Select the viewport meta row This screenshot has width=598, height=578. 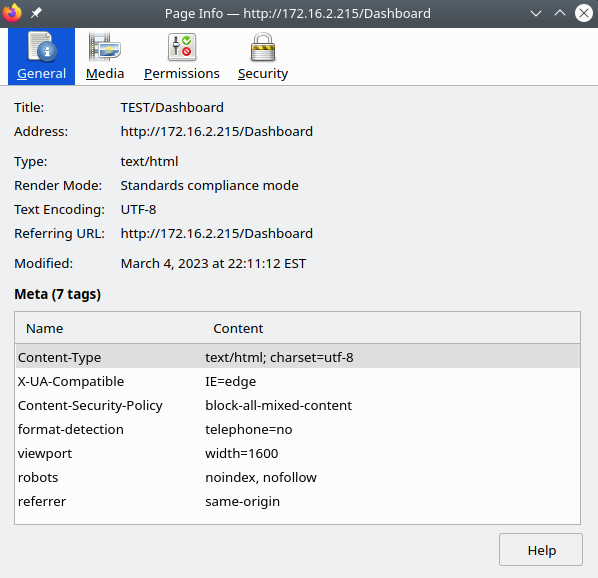pyautogui.click(x=297, y=453)
